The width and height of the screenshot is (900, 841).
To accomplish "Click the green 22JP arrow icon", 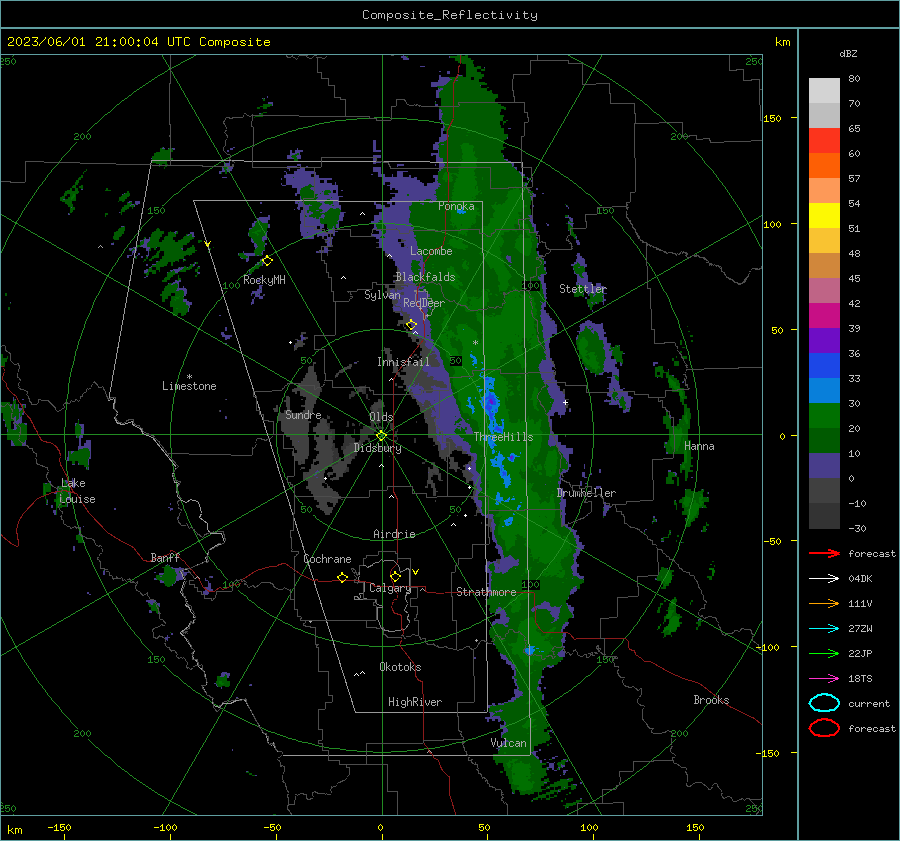I will click(x=824, y=653).
